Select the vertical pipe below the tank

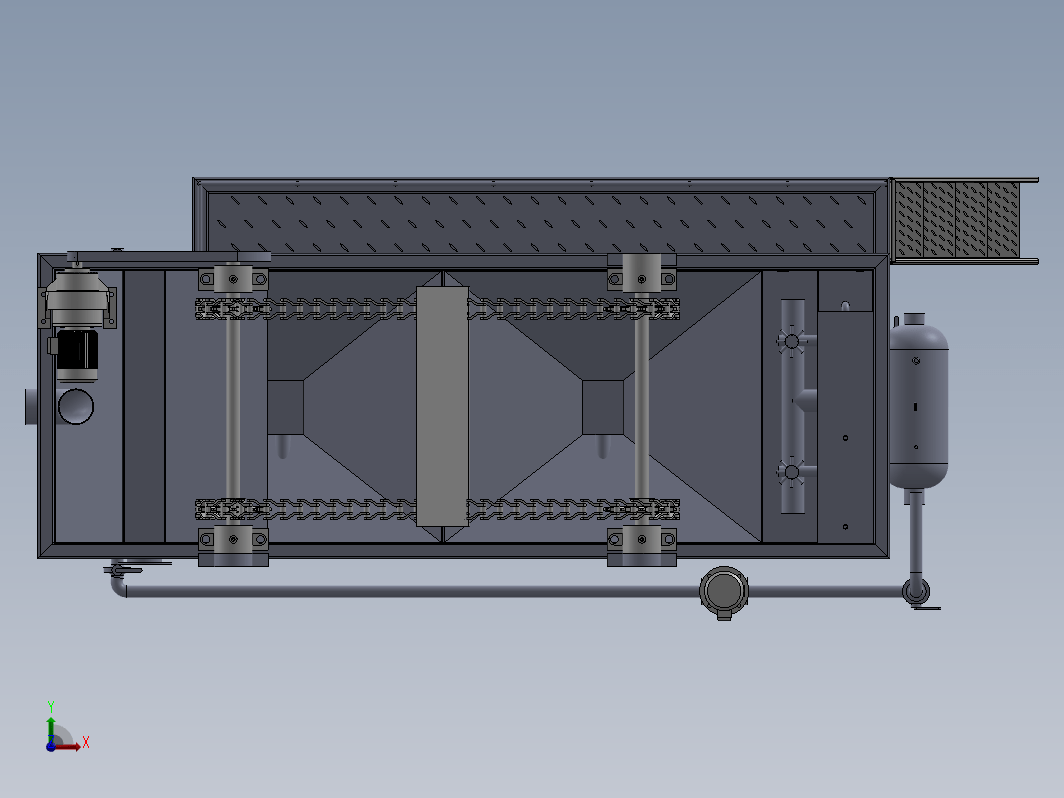pos(916,533)
